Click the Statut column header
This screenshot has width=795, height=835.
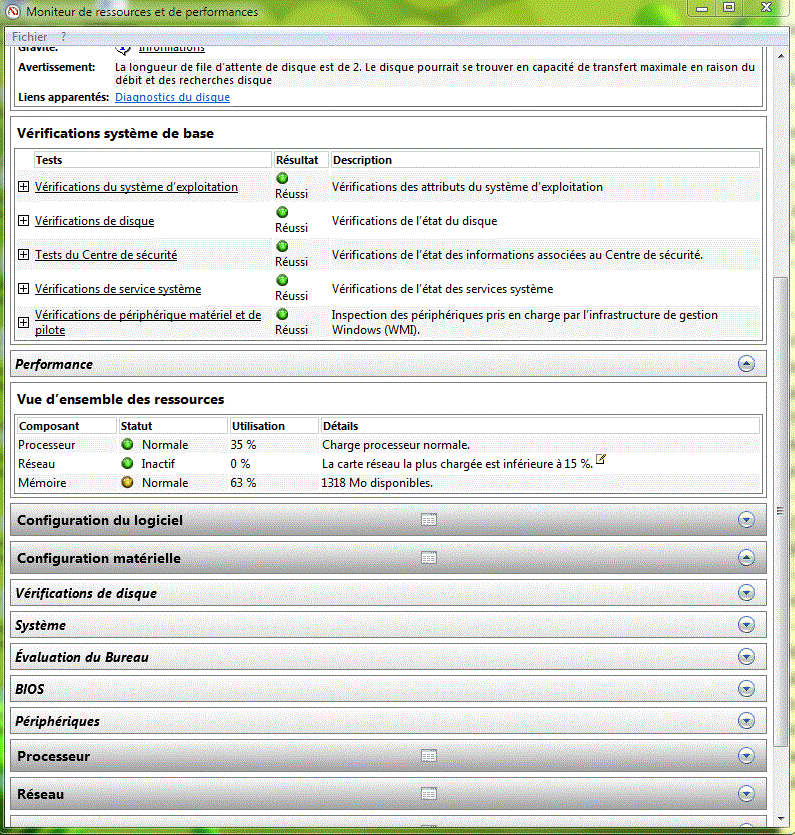click(173, 426)
